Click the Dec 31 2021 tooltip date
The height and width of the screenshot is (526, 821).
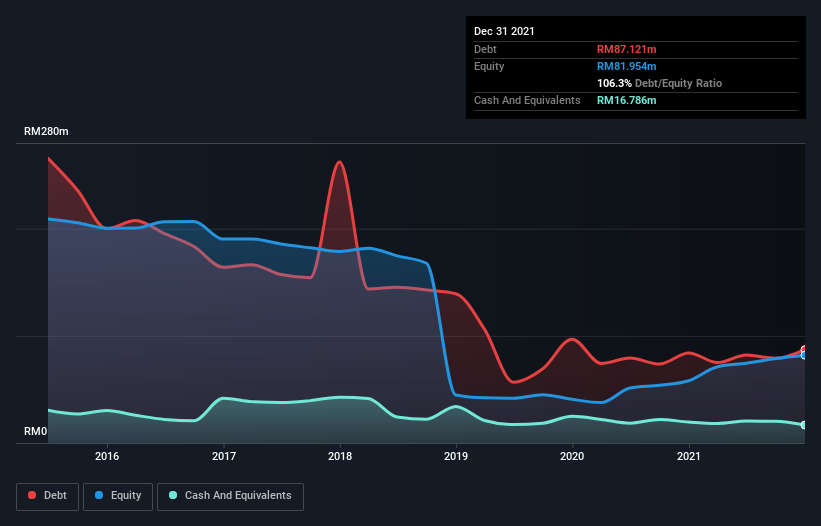(x=504, y=31)
